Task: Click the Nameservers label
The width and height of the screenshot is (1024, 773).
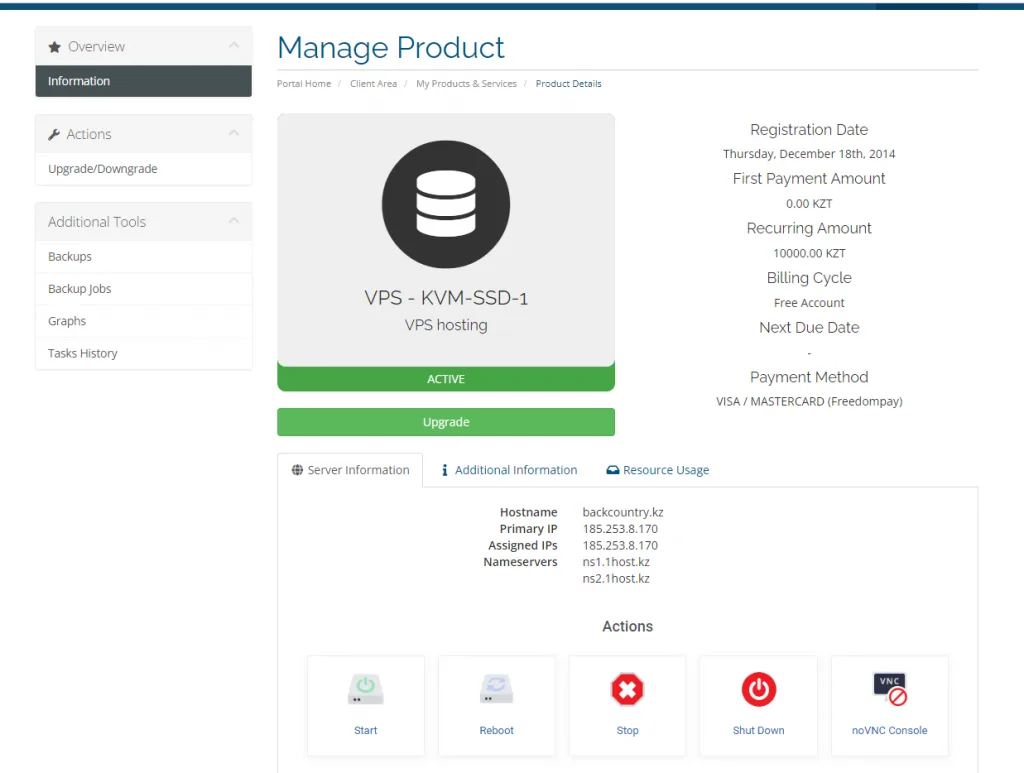Action: [520, 562]
